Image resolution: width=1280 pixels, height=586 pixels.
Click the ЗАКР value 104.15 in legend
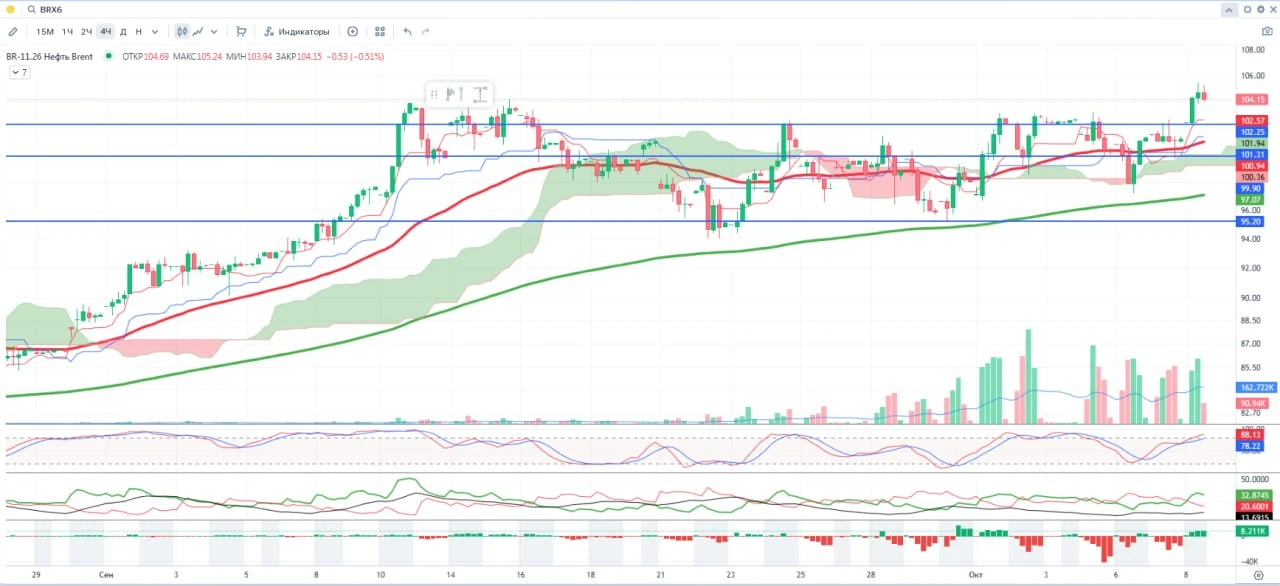(x=311, y=56)
